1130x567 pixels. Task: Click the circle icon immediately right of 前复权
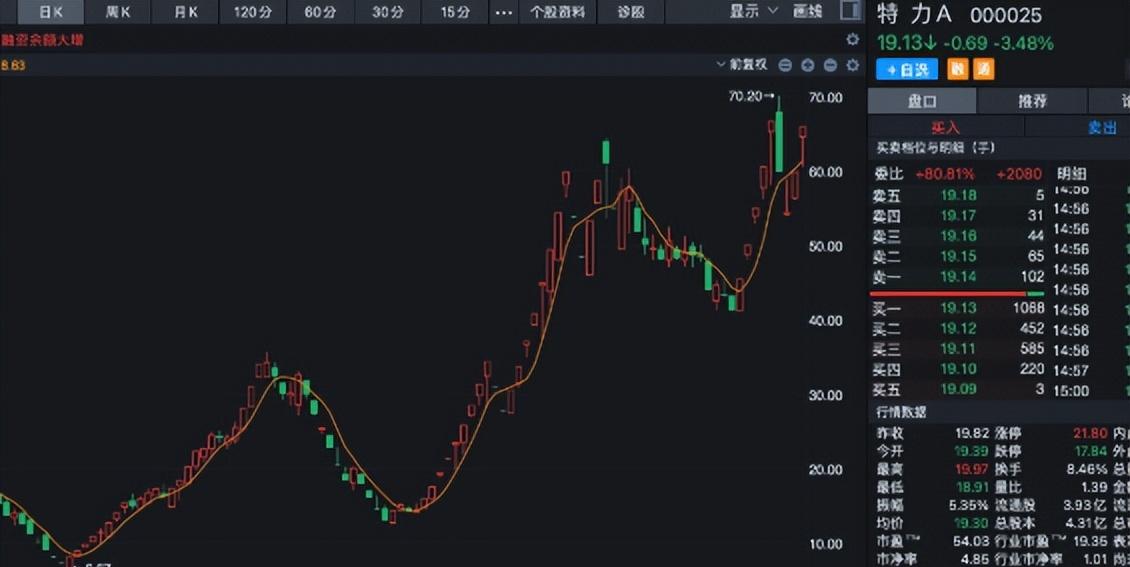pyautogui.click(x=785, y=65)
